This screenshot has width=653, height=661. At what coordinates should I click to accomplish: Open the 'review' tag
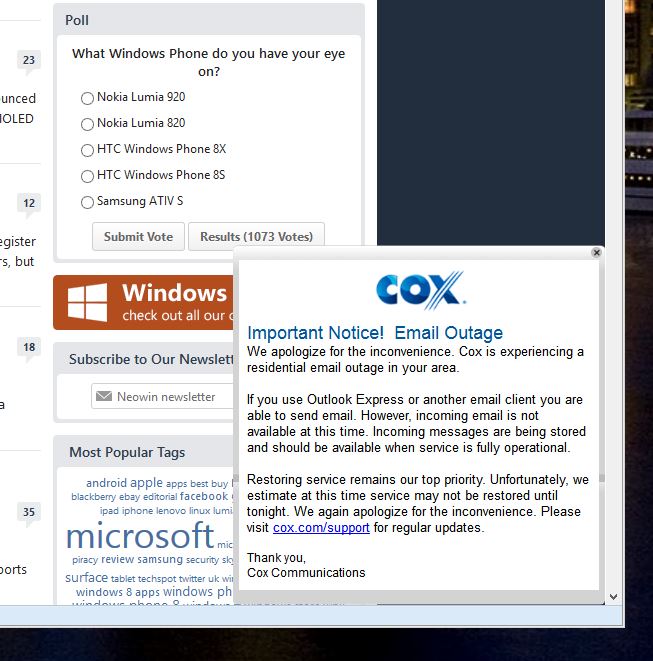[118, 559]
